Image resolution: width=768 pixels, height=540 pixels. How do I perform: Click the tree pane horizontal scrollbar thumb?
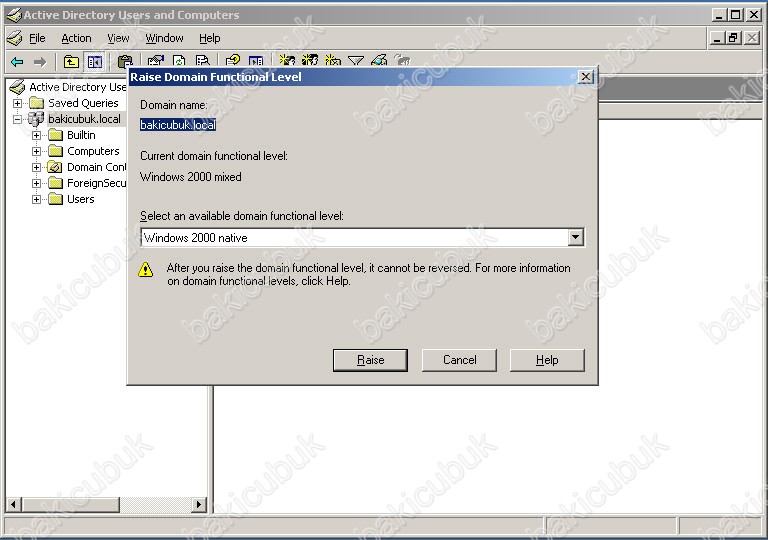pyautogui.click(x=71, y=505)
